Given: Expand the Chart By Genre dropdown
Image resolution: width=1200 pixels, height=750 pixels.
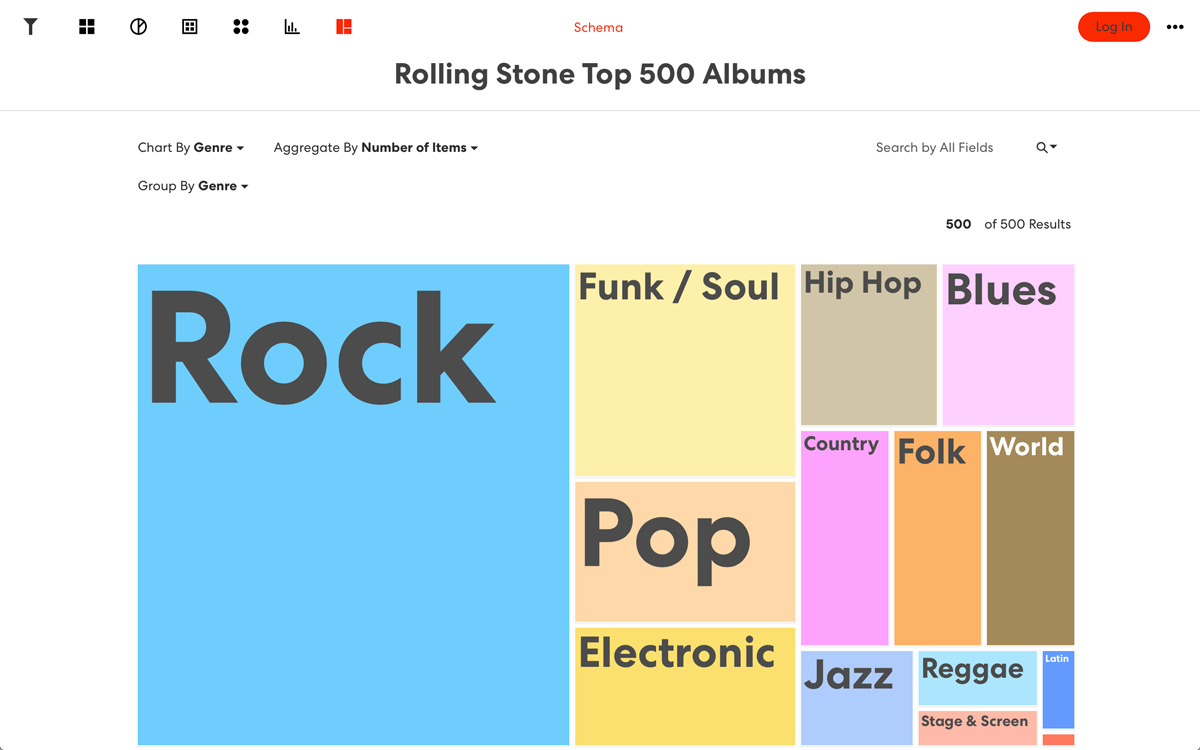Looking at the screenshot, I should click(x=191, y=148).
